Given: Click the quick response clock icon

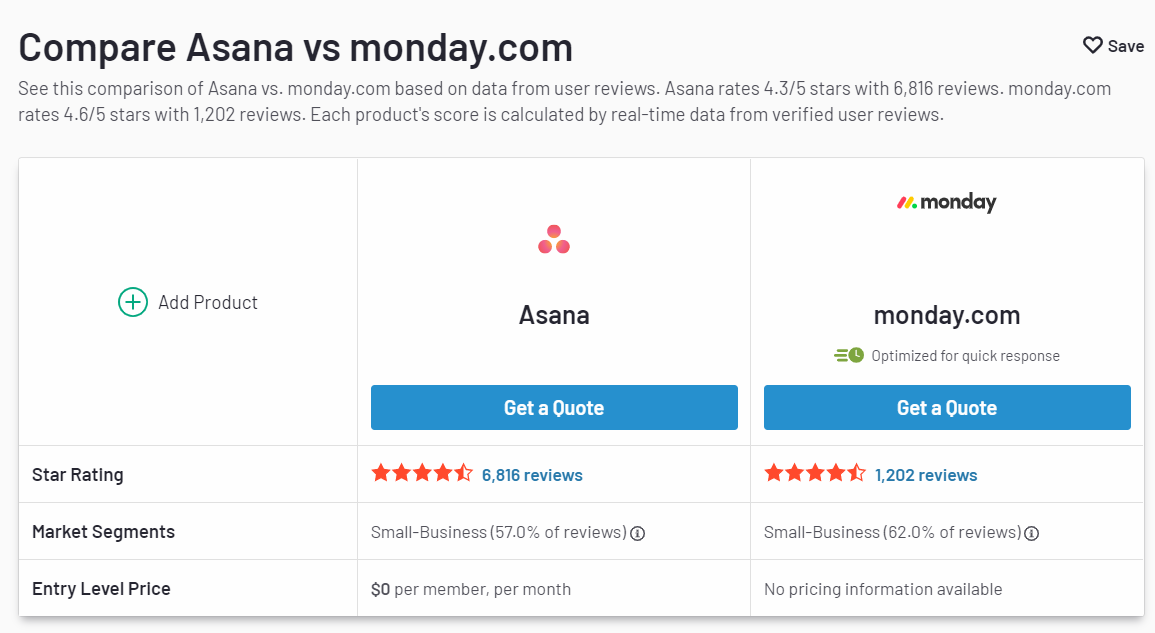Looking at the screenshot, I should pyautogui.click(x=849, y=355).
